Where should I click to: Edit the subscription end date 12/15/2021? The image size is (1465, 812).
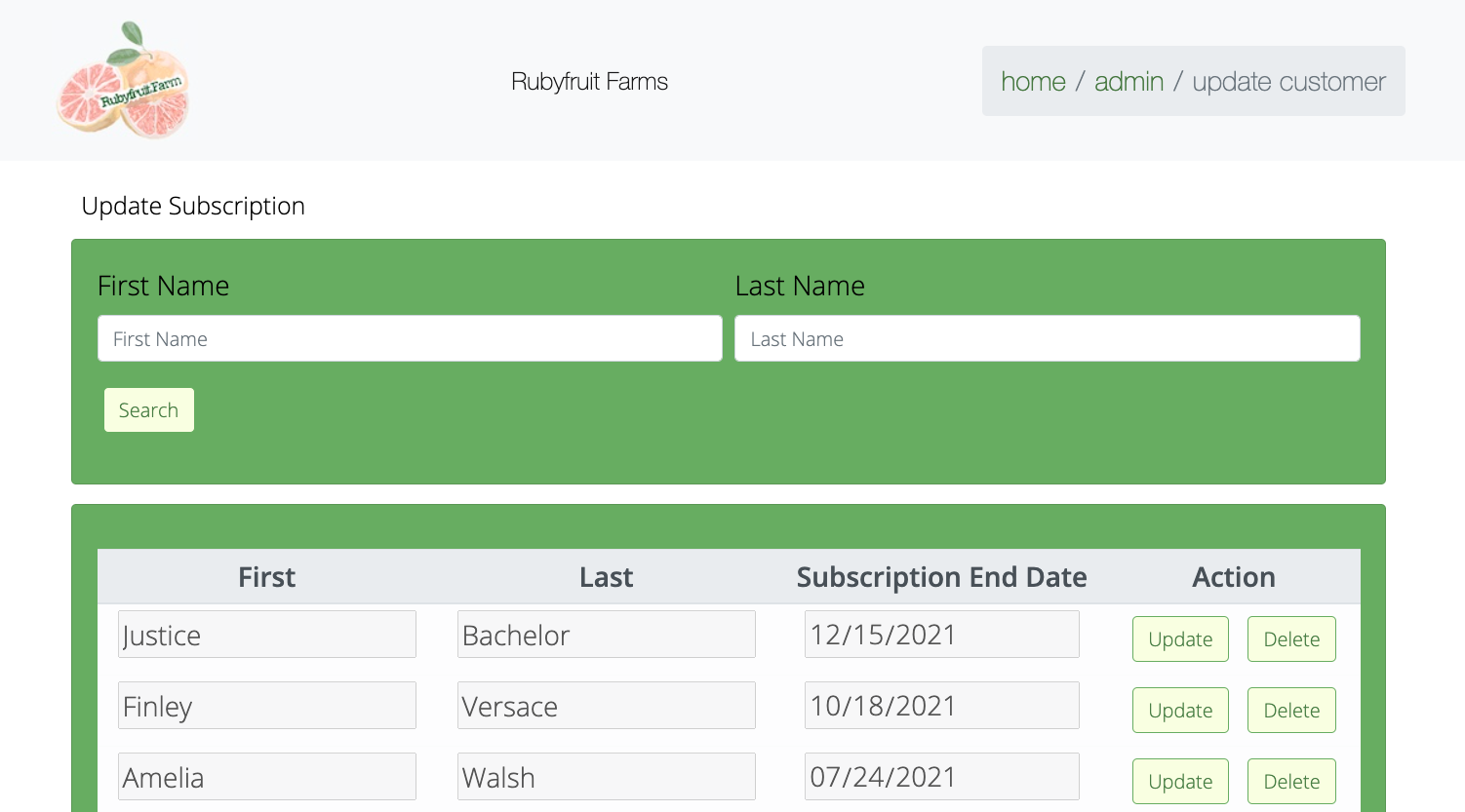coord(941,634)
